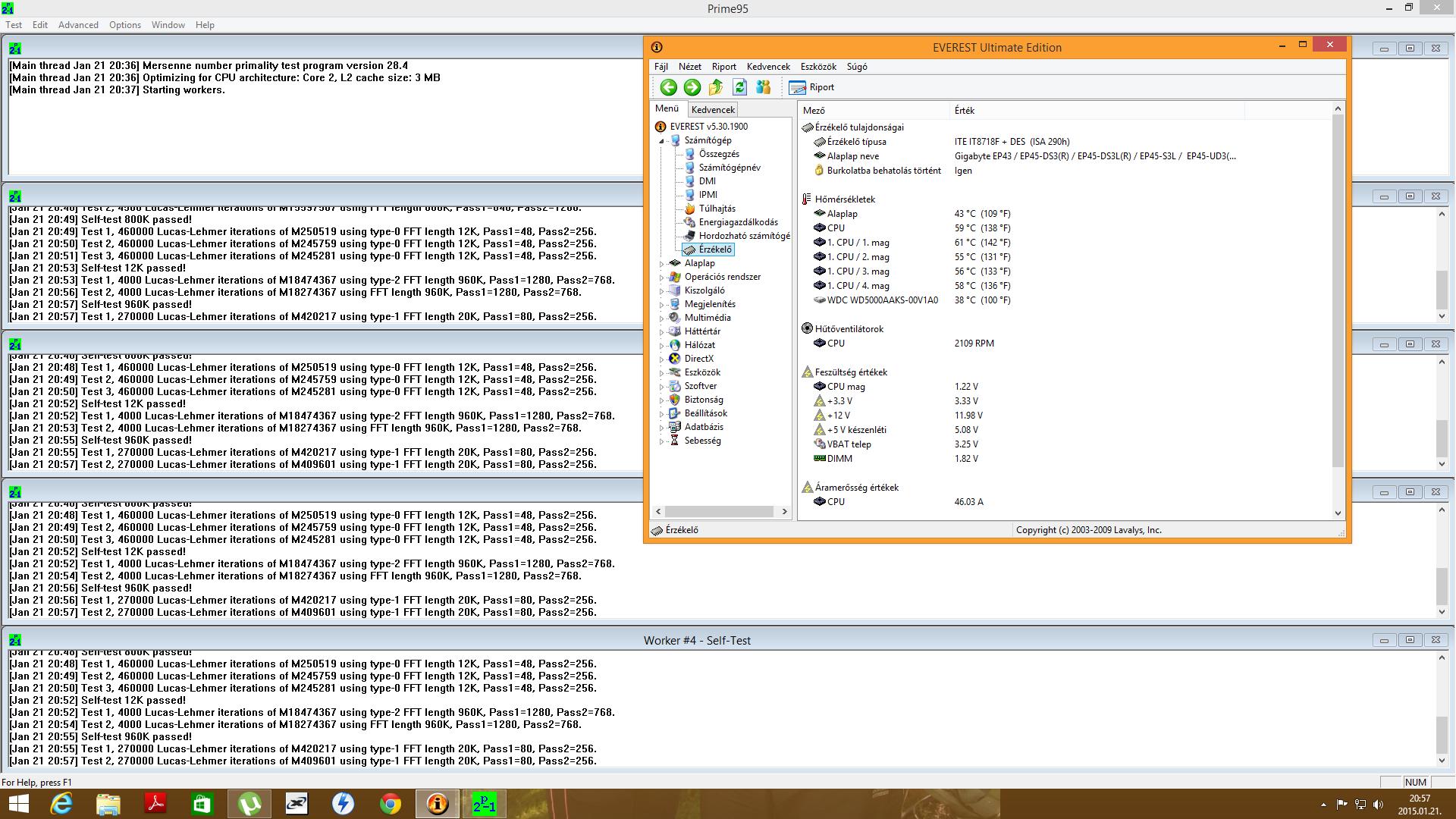Expand the Operációs rendszer tree node
The width and height of the screenshot is (1456, 819).
point(661,278)
